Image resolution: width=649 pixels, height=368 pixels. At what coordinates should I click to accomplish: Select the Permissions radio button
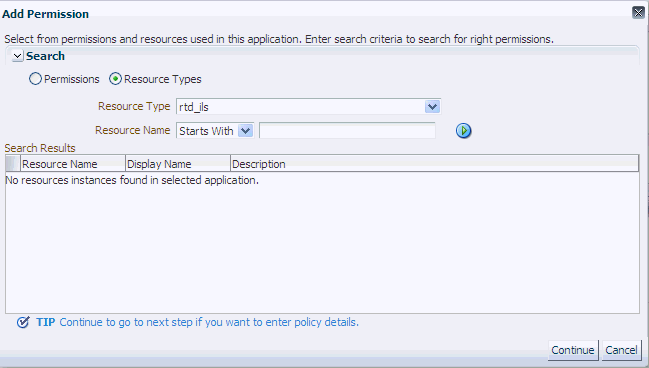click(x=35, y=79)
